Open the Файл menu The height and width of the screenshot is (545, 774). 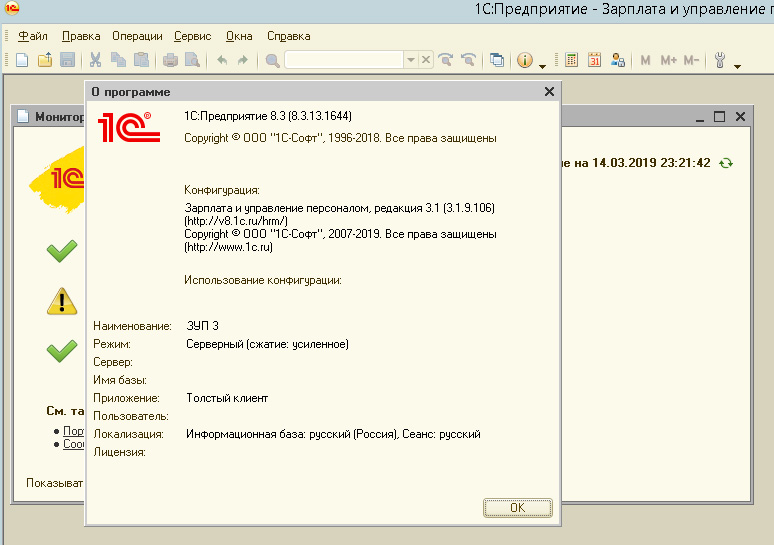tap(33, 36)
